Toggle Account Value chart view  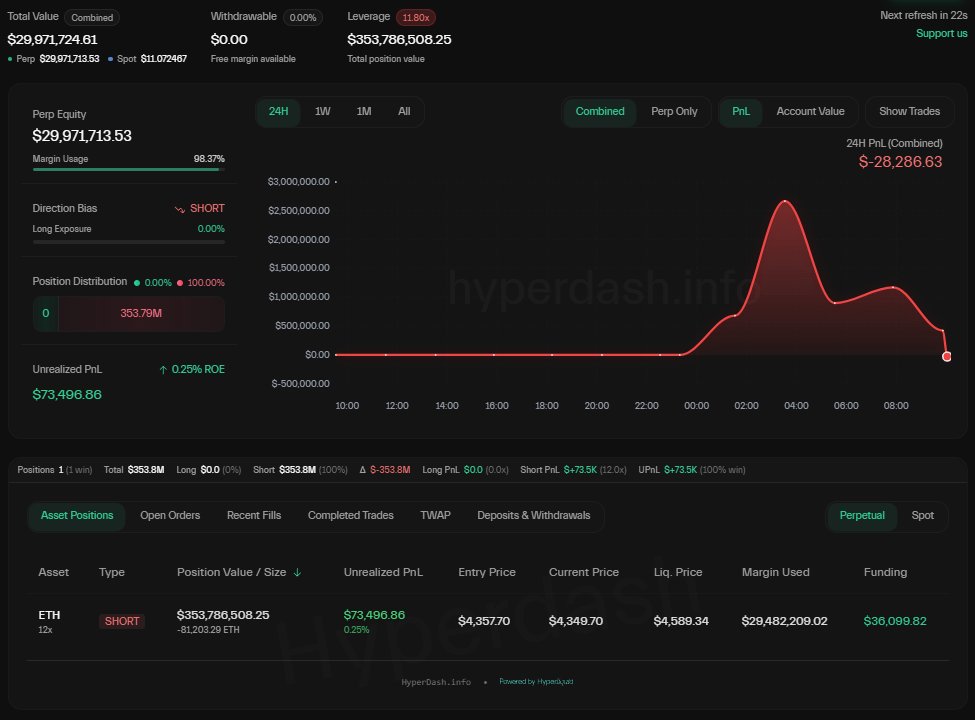point(810,111)
